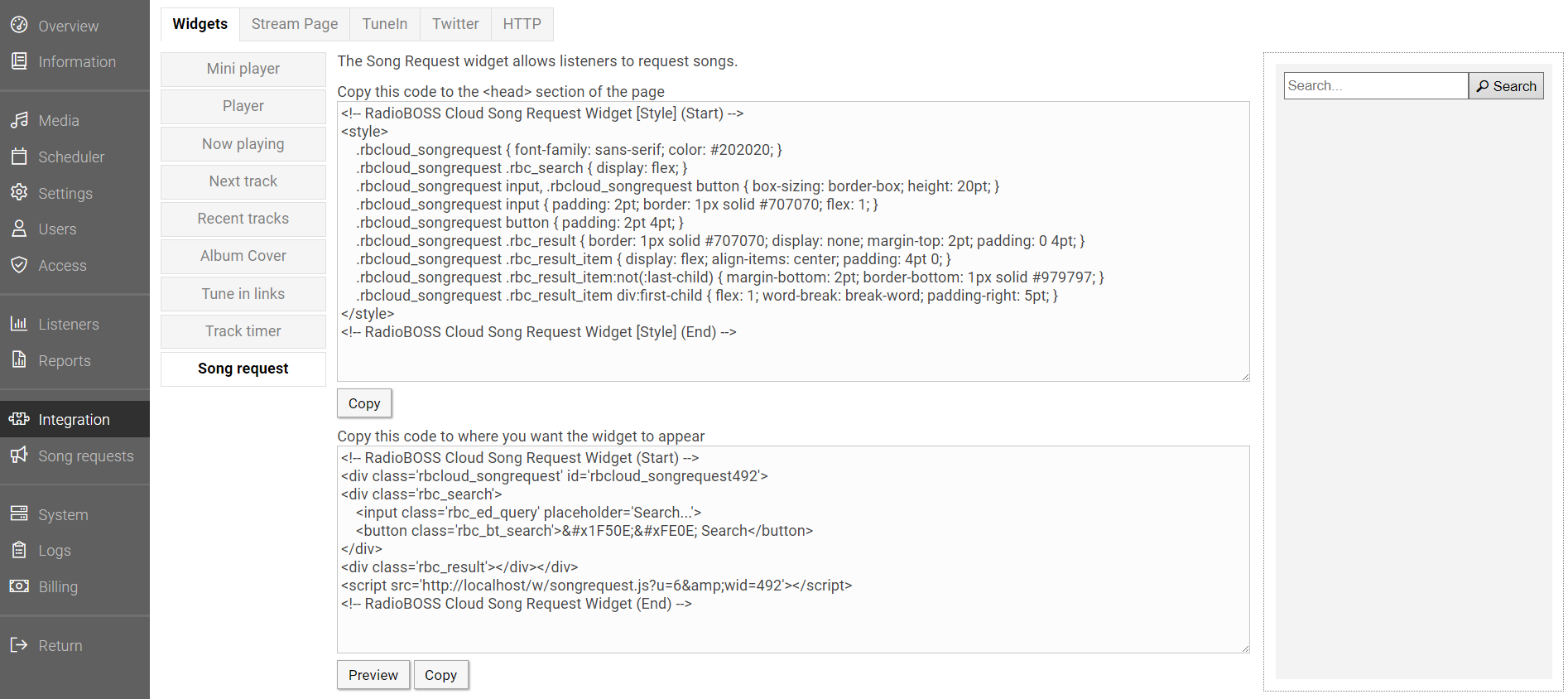Click the Preview button

click(373, 675)
